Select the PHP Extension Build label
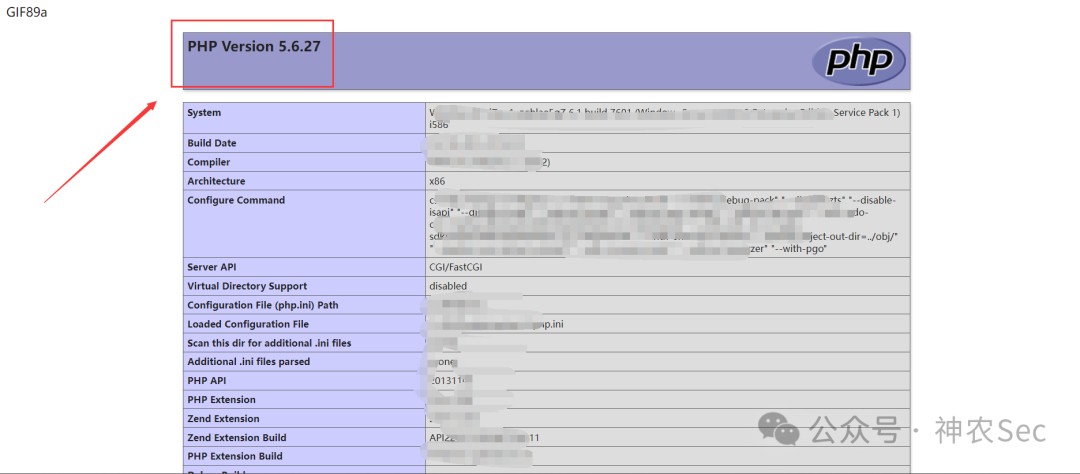Image resolution: width=1080 pixels, height=474 pixels. coord(235,456)
